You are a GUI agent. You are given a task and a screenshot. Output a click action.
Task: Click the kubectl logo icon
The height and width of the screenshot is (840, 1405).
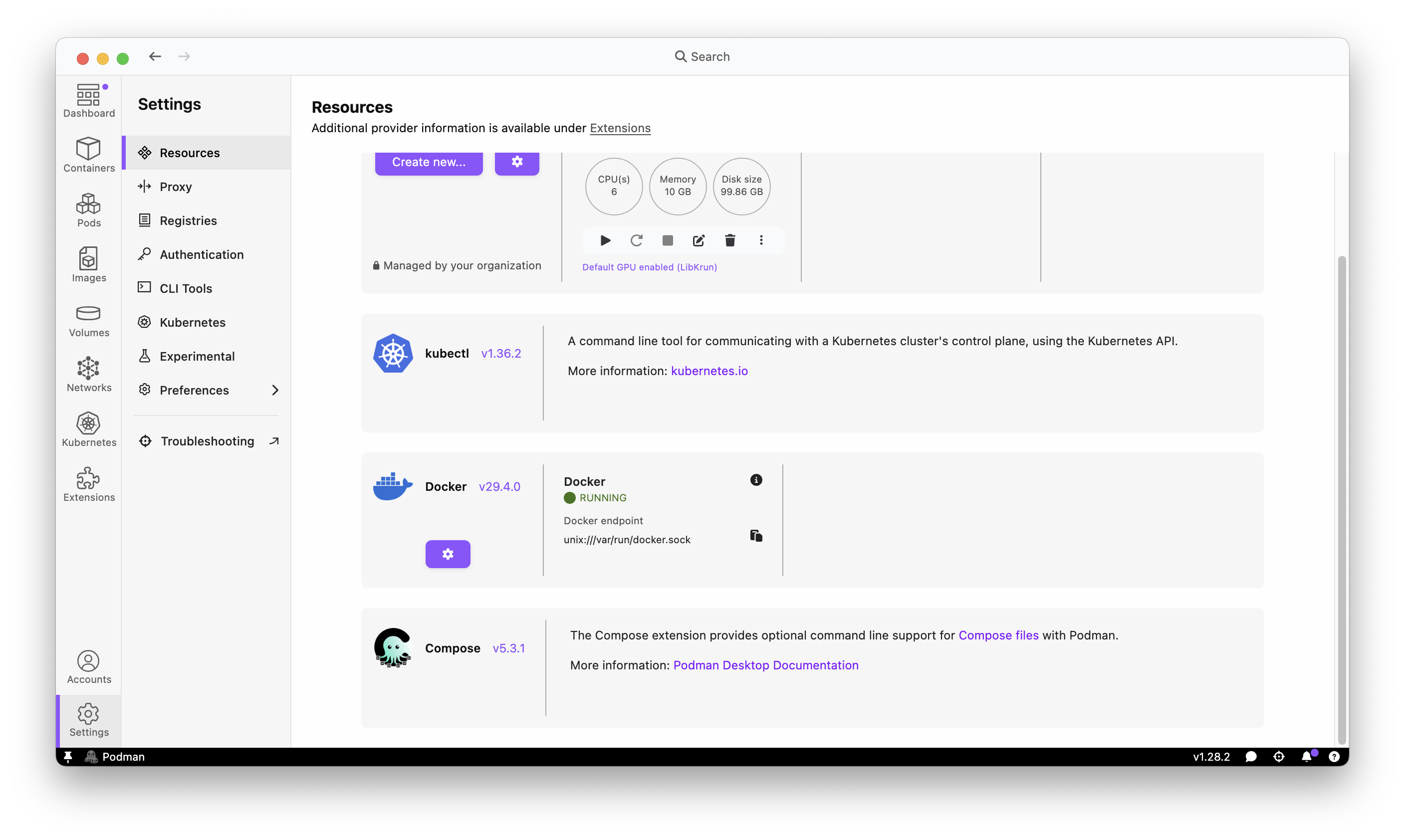[393, 353]
